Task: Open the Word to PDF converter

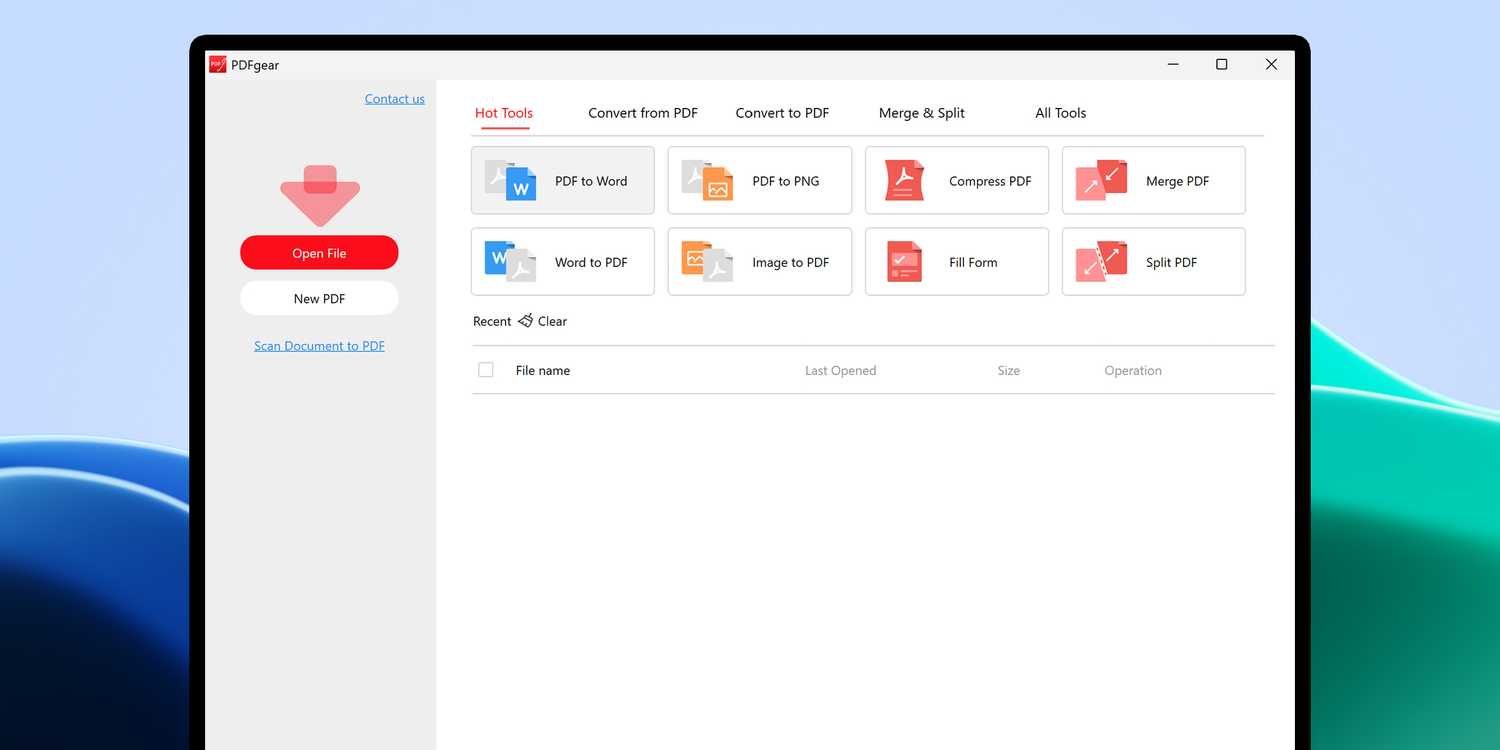Action: 562,261
